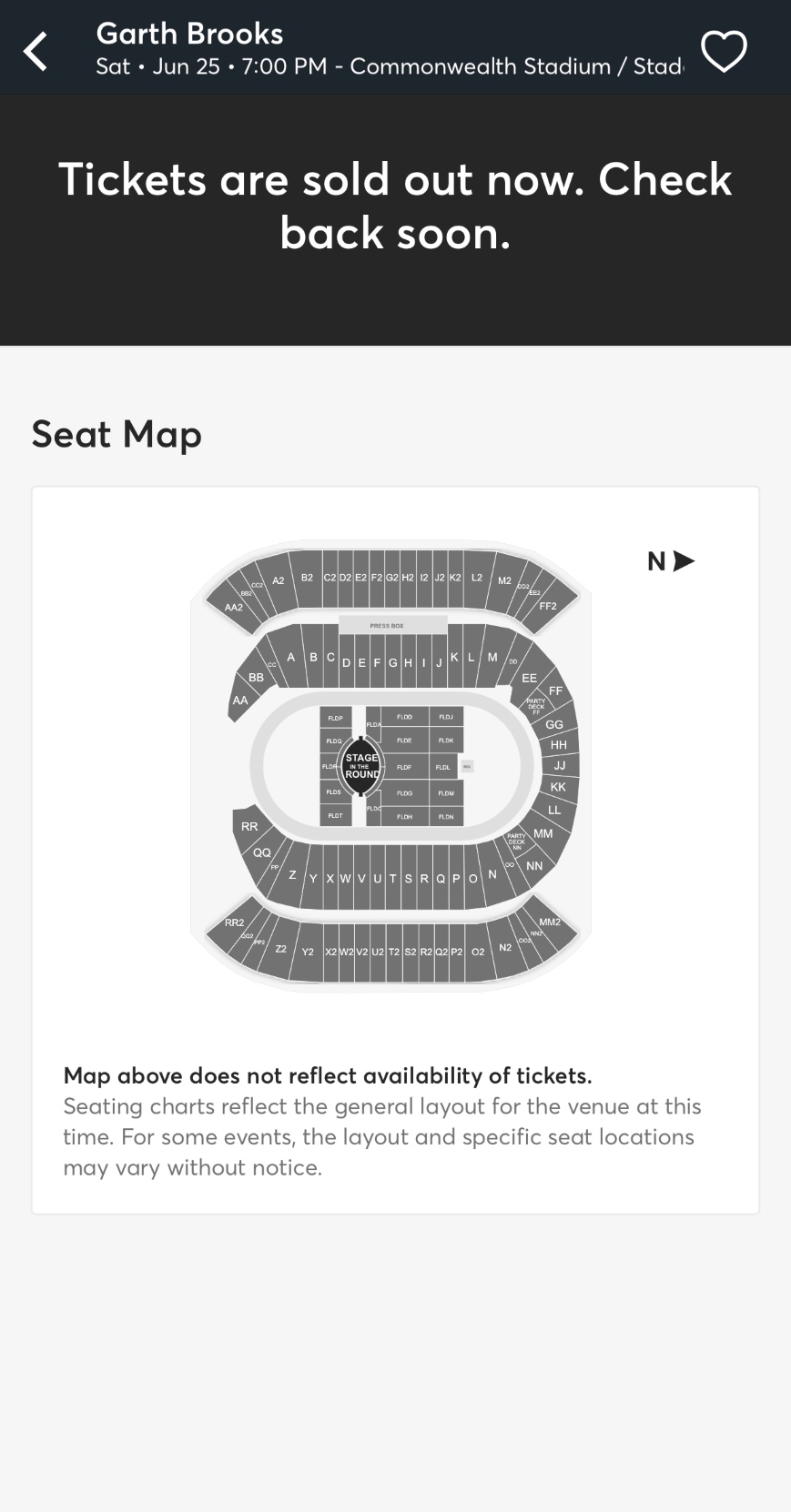
Task: Select the Stage in the Round icon
Action: 361,766
